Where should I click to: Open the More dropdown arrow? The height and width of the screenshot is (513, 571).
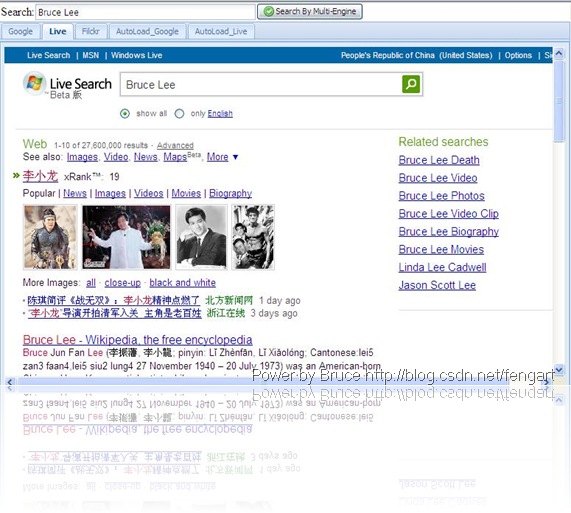pos(235,157)
